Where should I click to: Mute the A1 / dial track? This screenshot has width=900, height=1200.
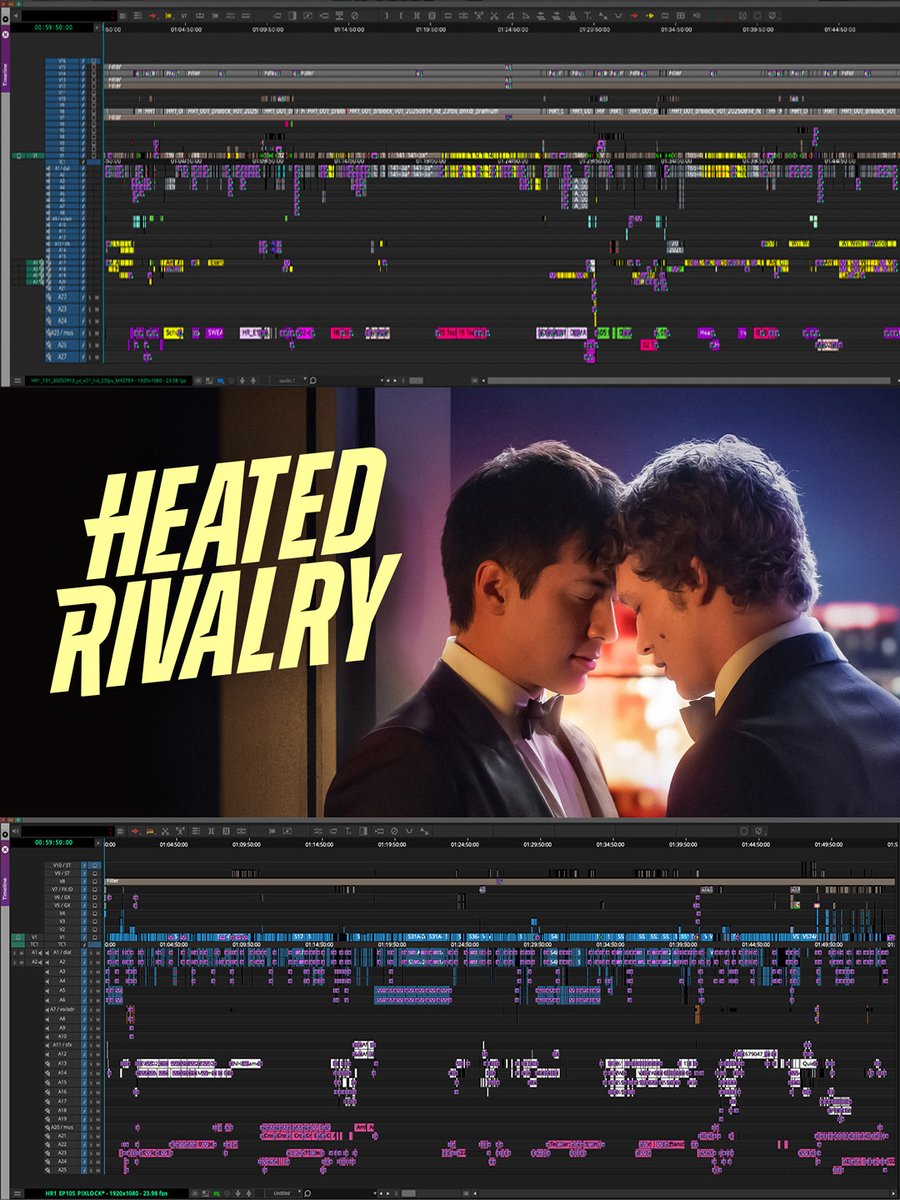pyautogui.click(x=98, y=953)
